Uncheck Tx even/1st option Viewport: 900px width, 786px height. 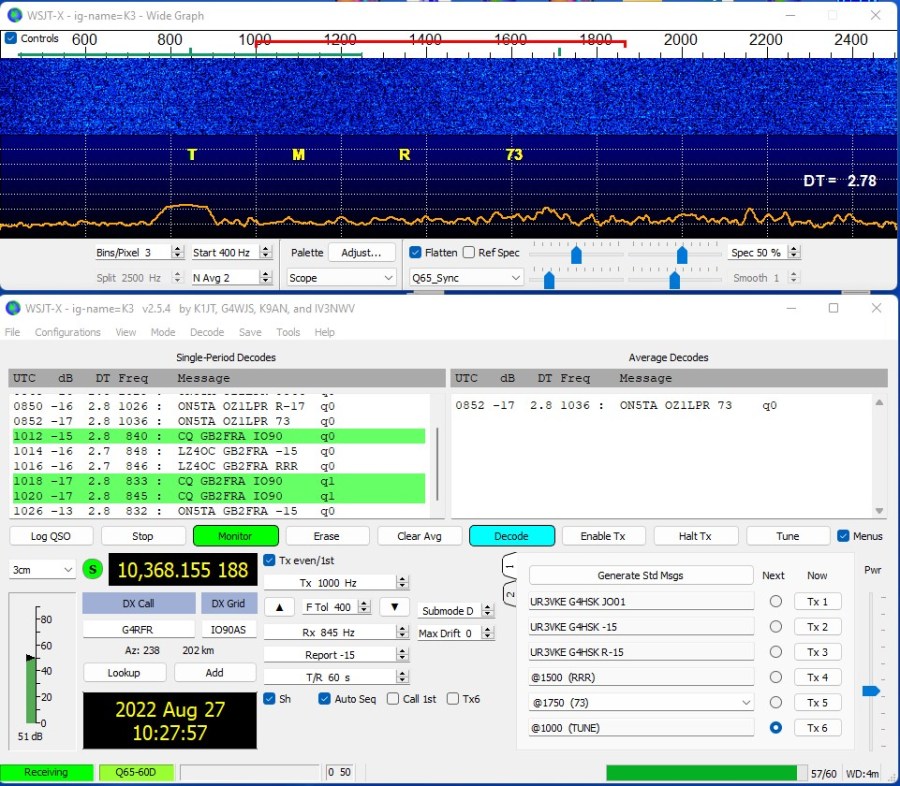[x=270, y=560]
